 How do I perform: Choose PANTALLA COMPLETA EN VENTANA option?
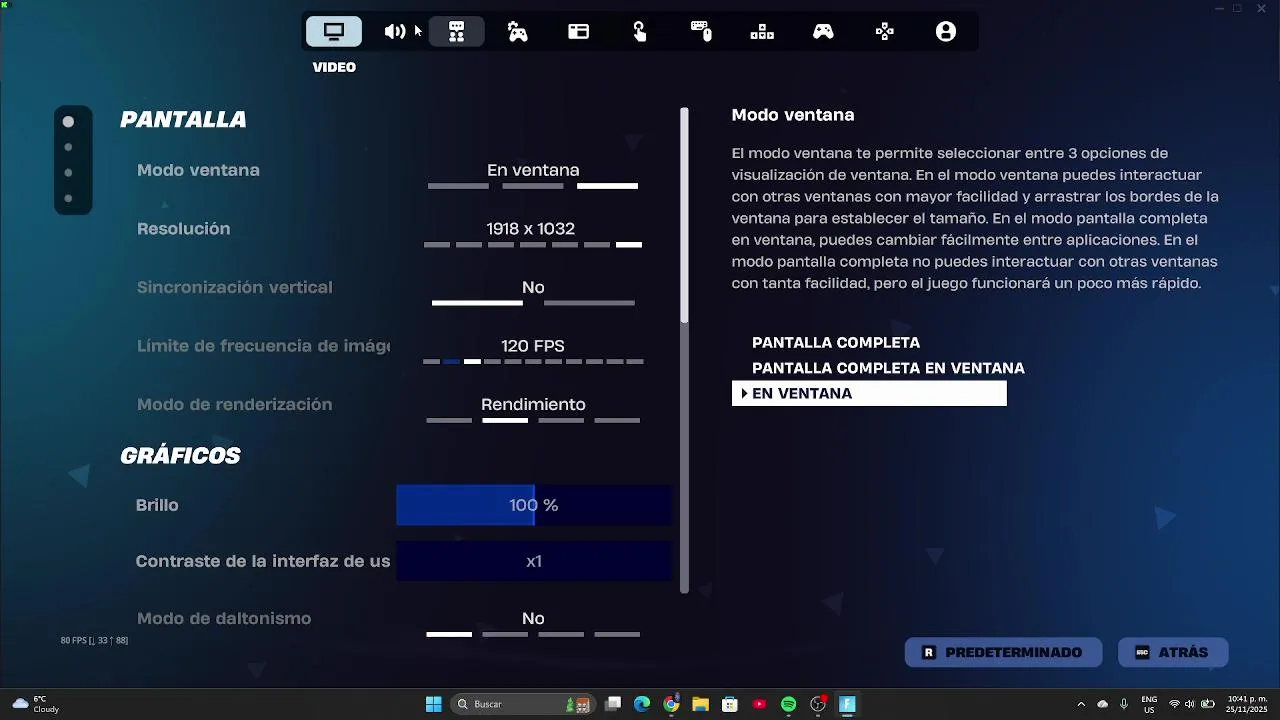(x=888, y=368)
